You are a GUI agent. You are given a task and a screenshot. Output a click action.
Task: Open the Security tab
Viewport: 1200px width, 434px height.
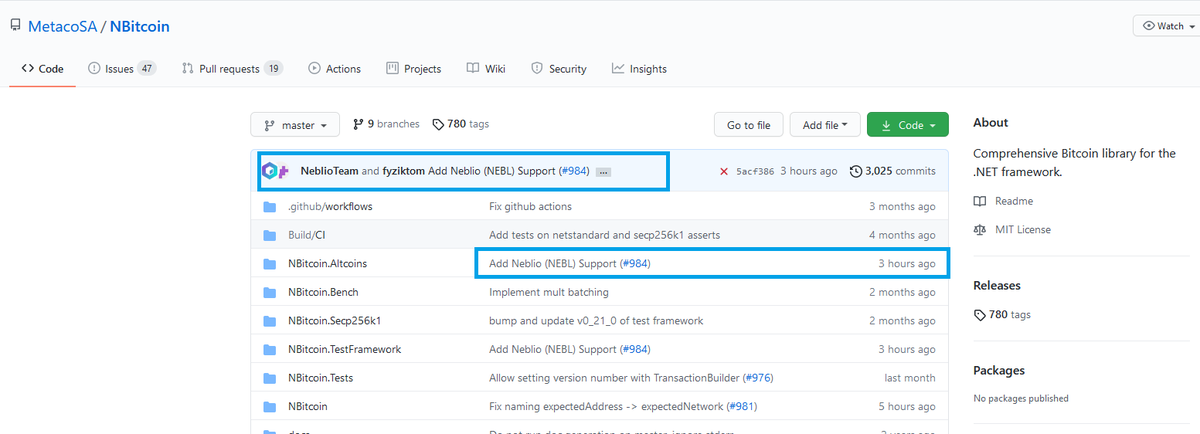click(558, 69)
